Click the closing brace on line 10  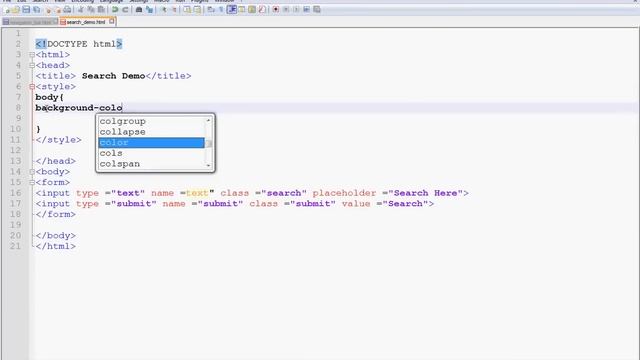[x=38, y=129]
